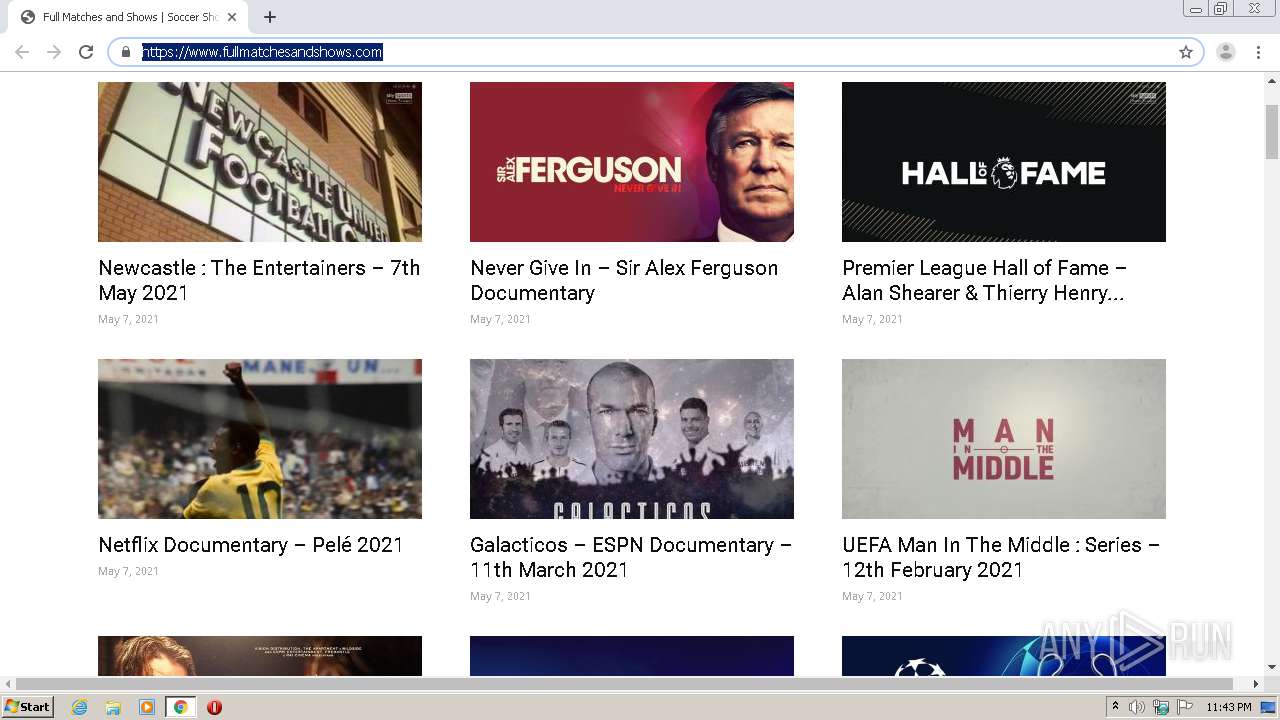Click the URL address bar
The height and width of the screenshot is (720, 1280).
click(x=655, y=52)
